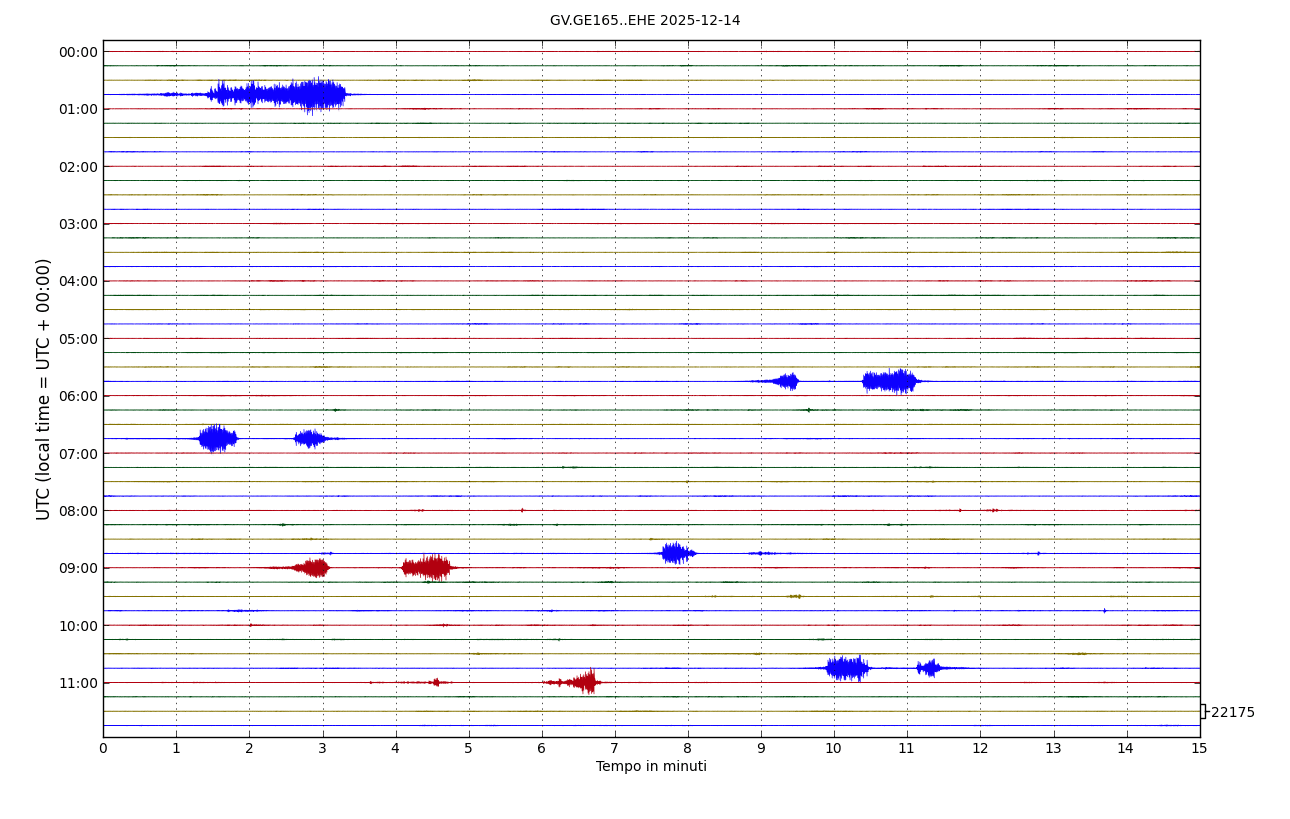Image resolution: width=1290 pixels, height=819 pixels.
Task: Click the vertical UTC local time axis label
Action: click(44, 389)
